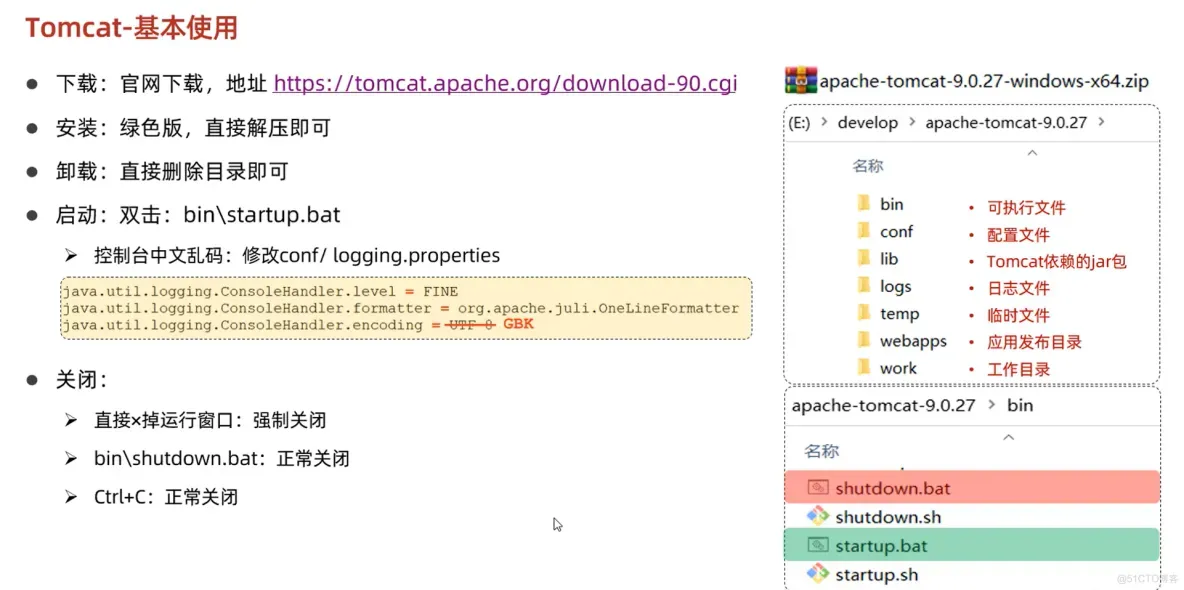Select the apache-tomcat-9.0.27-windows-x64.zip file name
The width and height of the screenshot is (1184, 590).
point(985,80)
